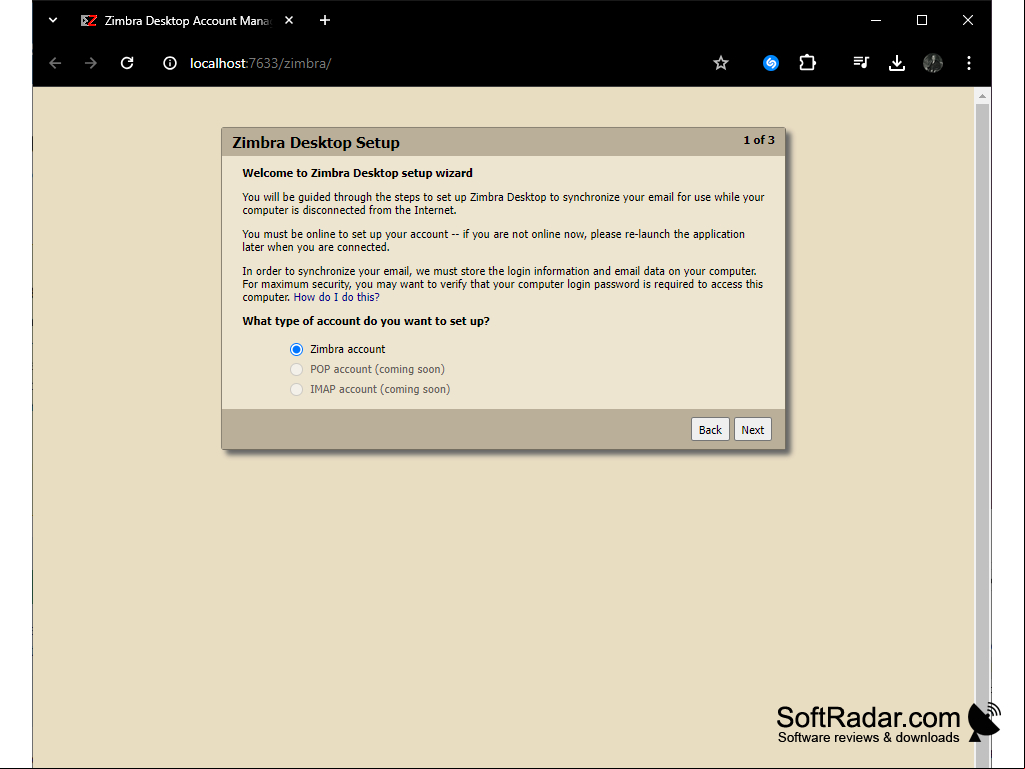
Task: Click the 'Zimbra Desktop Setup' title
Action: click(x=316, y=143)
